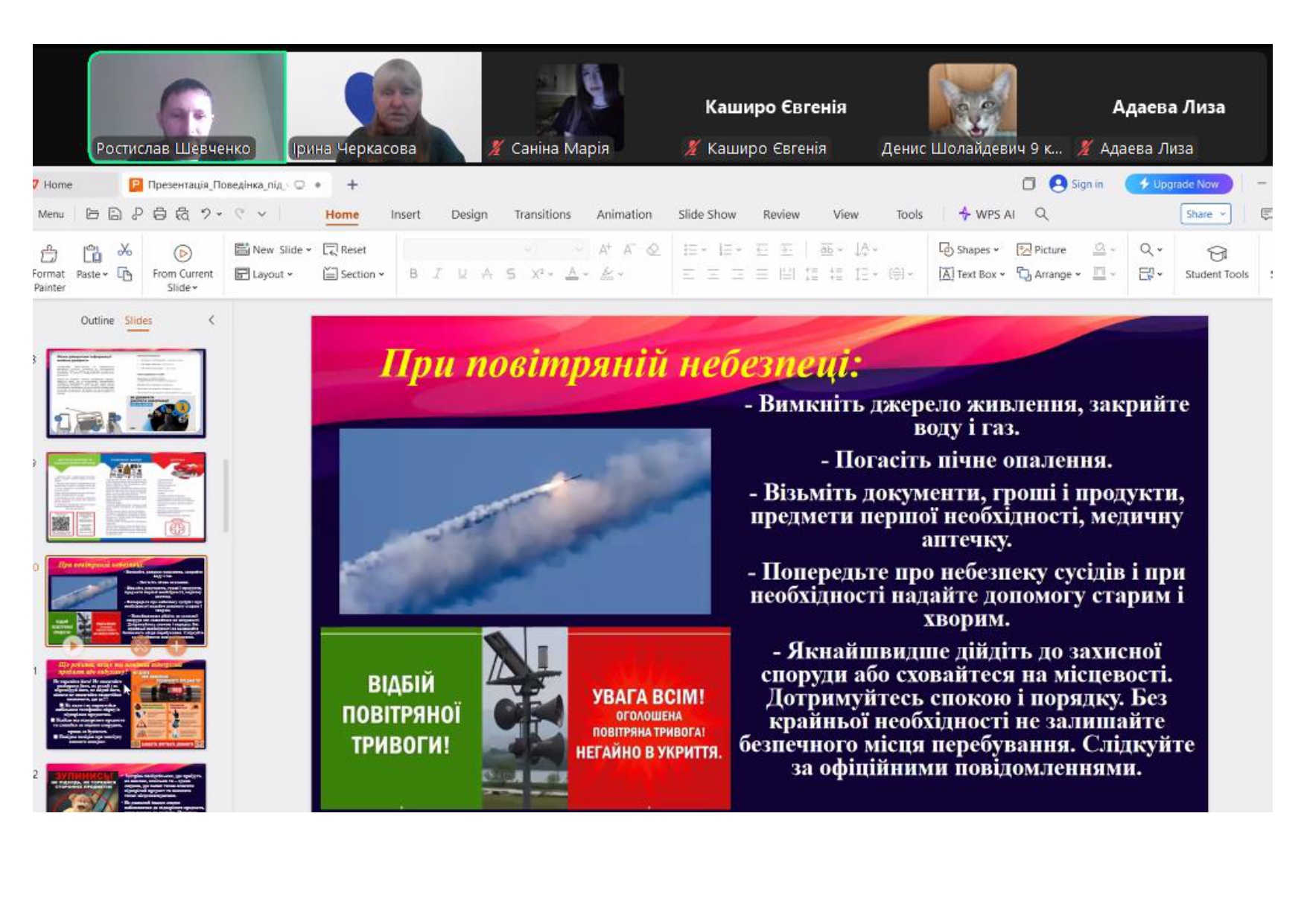Open the Layout dropdown

pyautogui.click(x=264, y=274)
